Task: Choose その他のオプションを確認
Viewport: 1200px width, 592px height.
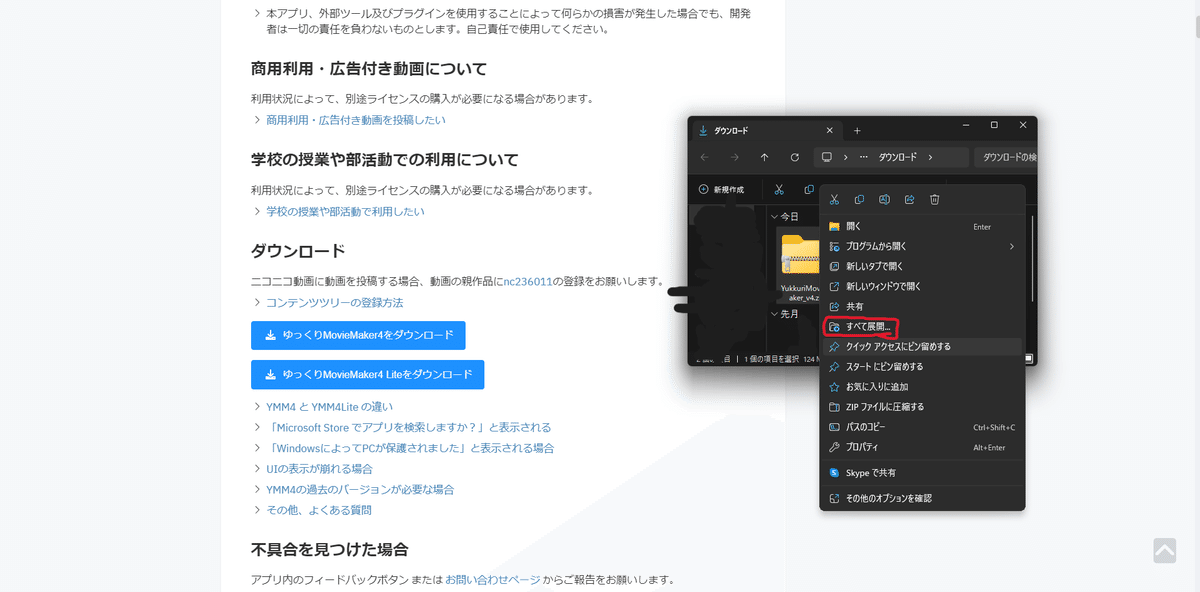Action: coord(922,498)
